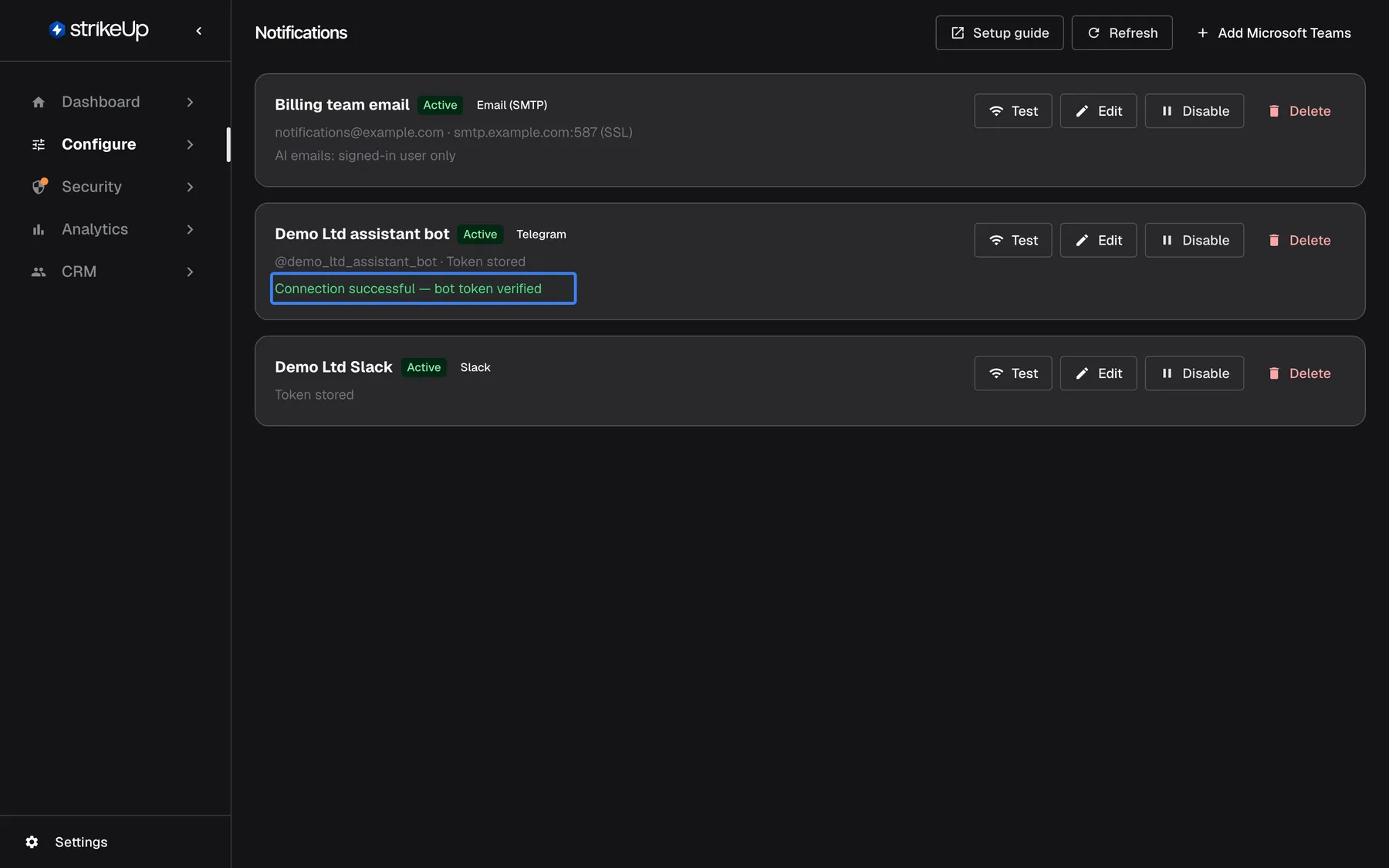This screenshot has width=1389, height=868.
Task: Click the notifications@example.com SMTP details text
Action: pyautogui.click(x=454, y=132)
